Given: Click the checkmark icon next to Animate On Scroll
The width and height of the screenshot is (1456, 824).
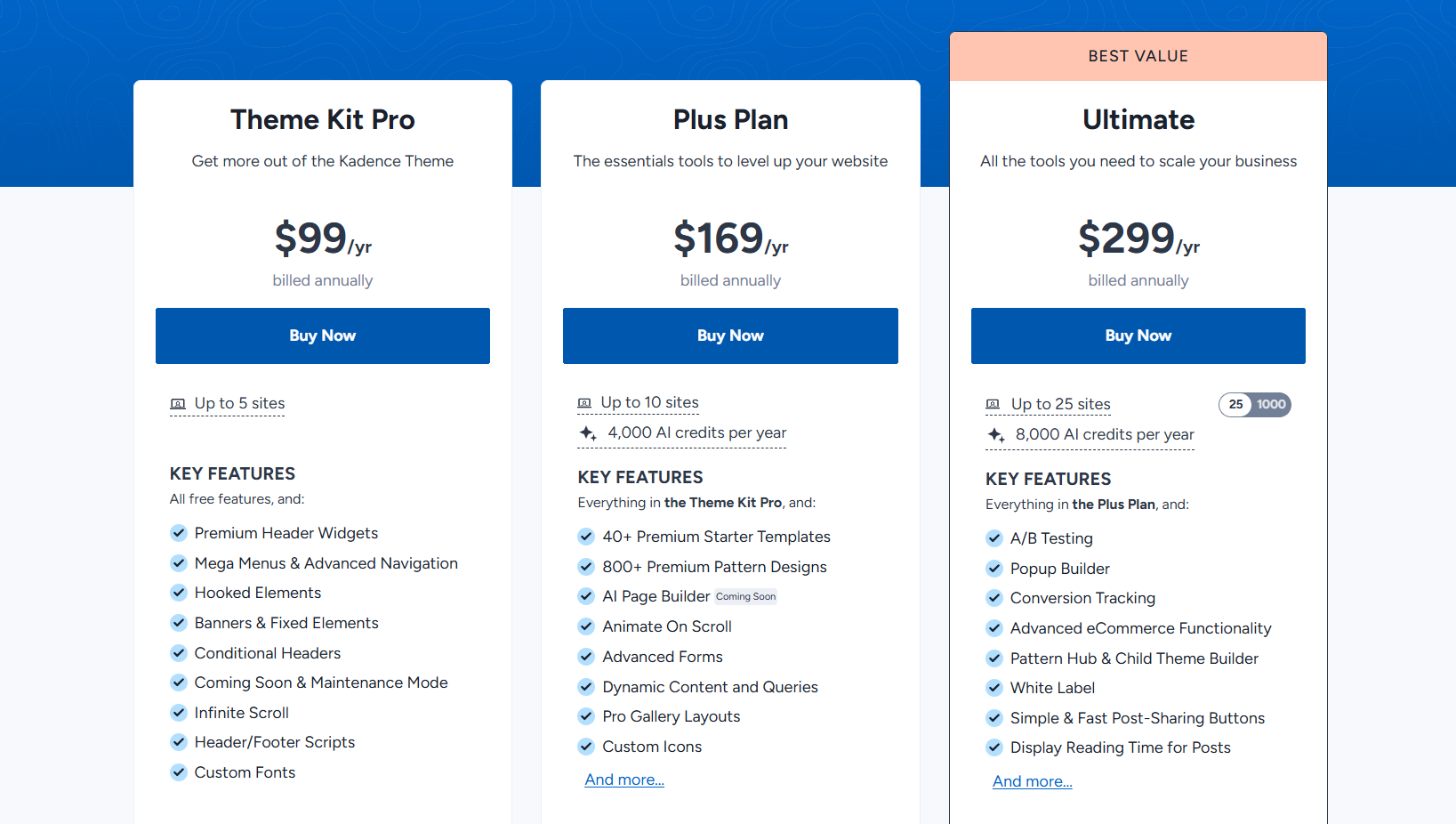Looking at the screenshot, I should click(586, 626).
